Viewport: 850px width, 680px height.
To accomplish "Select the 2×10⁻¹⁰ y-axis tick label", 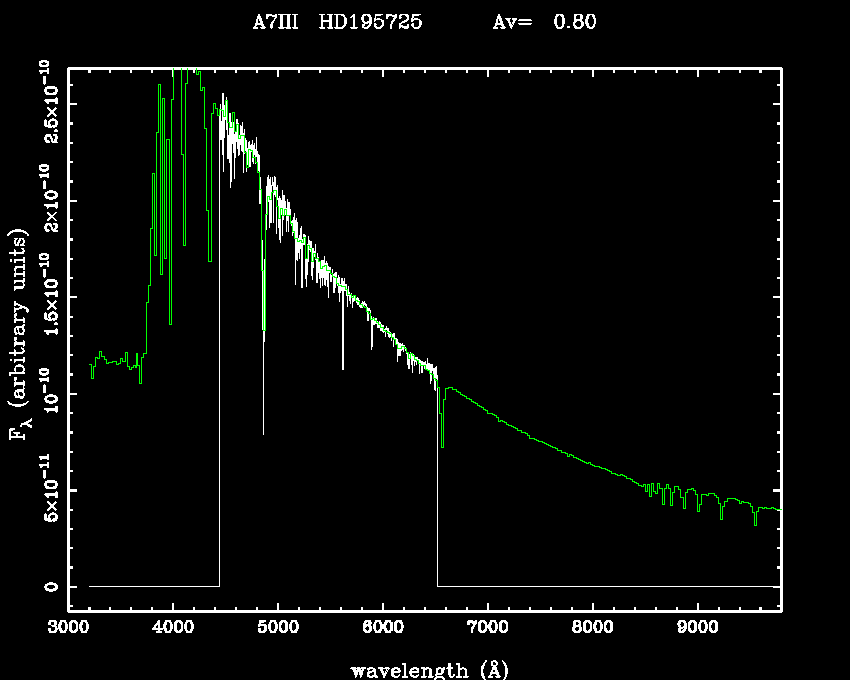I will (x=48, y=198).
